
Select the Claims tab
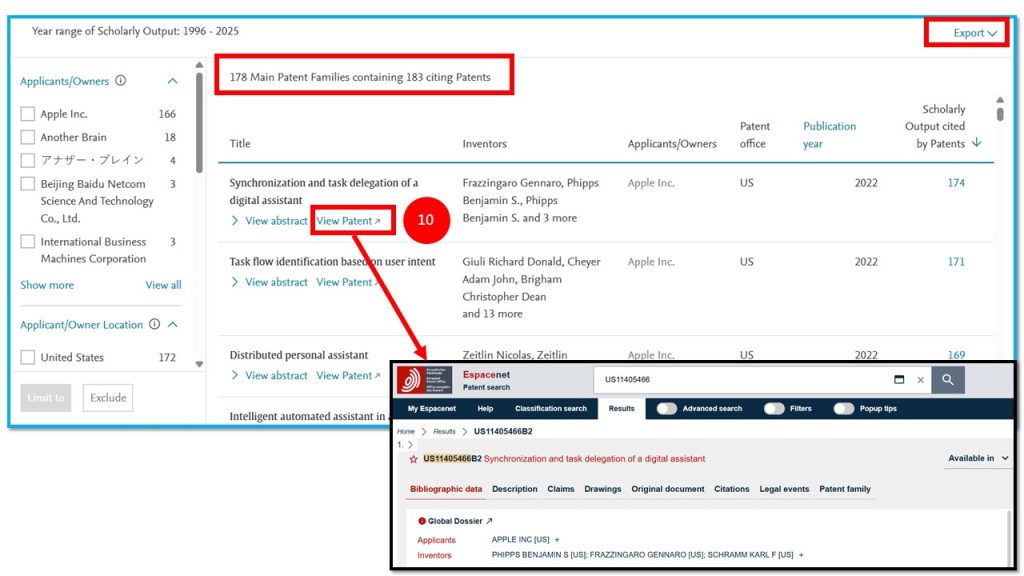point(560,489)
